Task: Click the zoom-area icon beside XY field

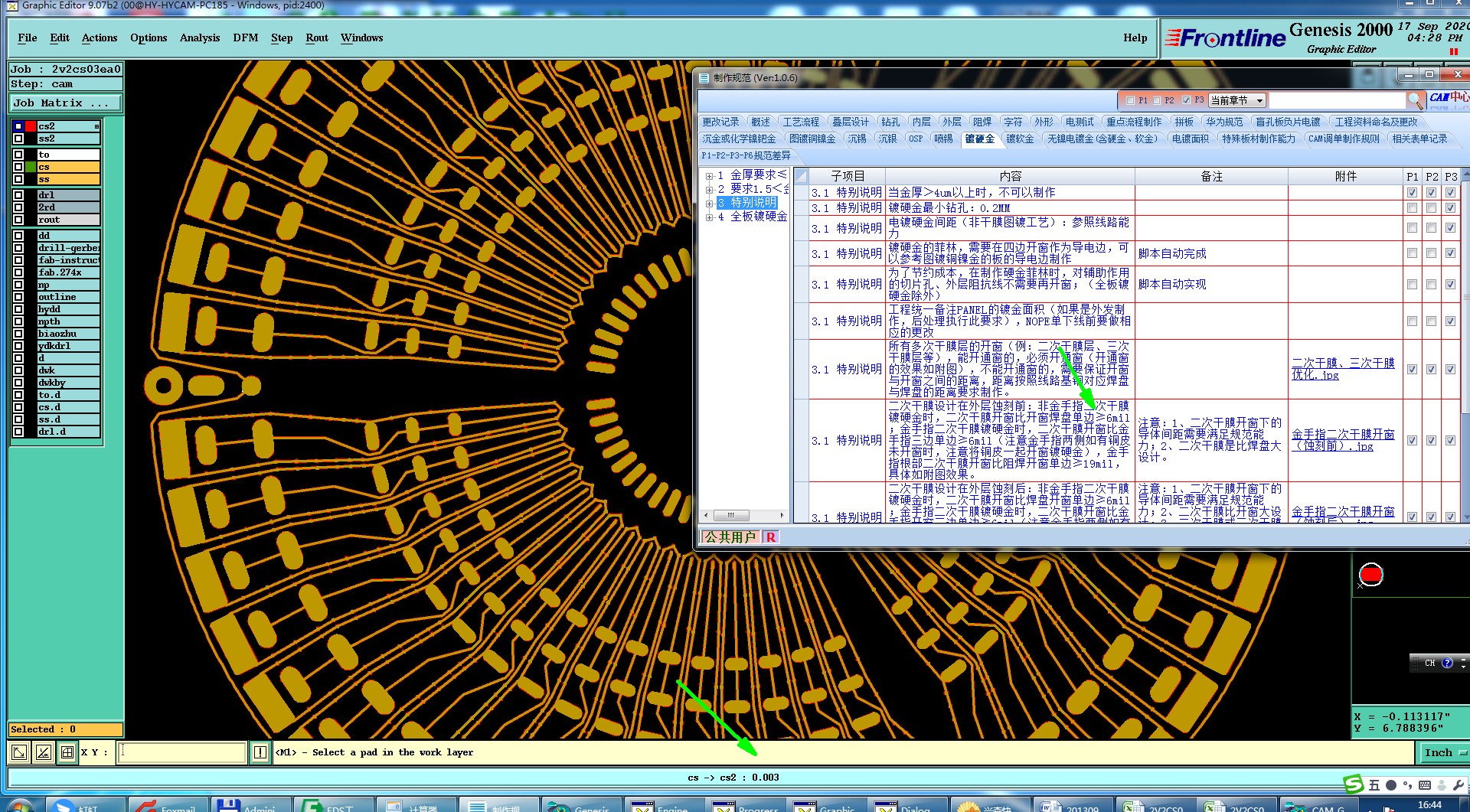Action: pos(19,752)
